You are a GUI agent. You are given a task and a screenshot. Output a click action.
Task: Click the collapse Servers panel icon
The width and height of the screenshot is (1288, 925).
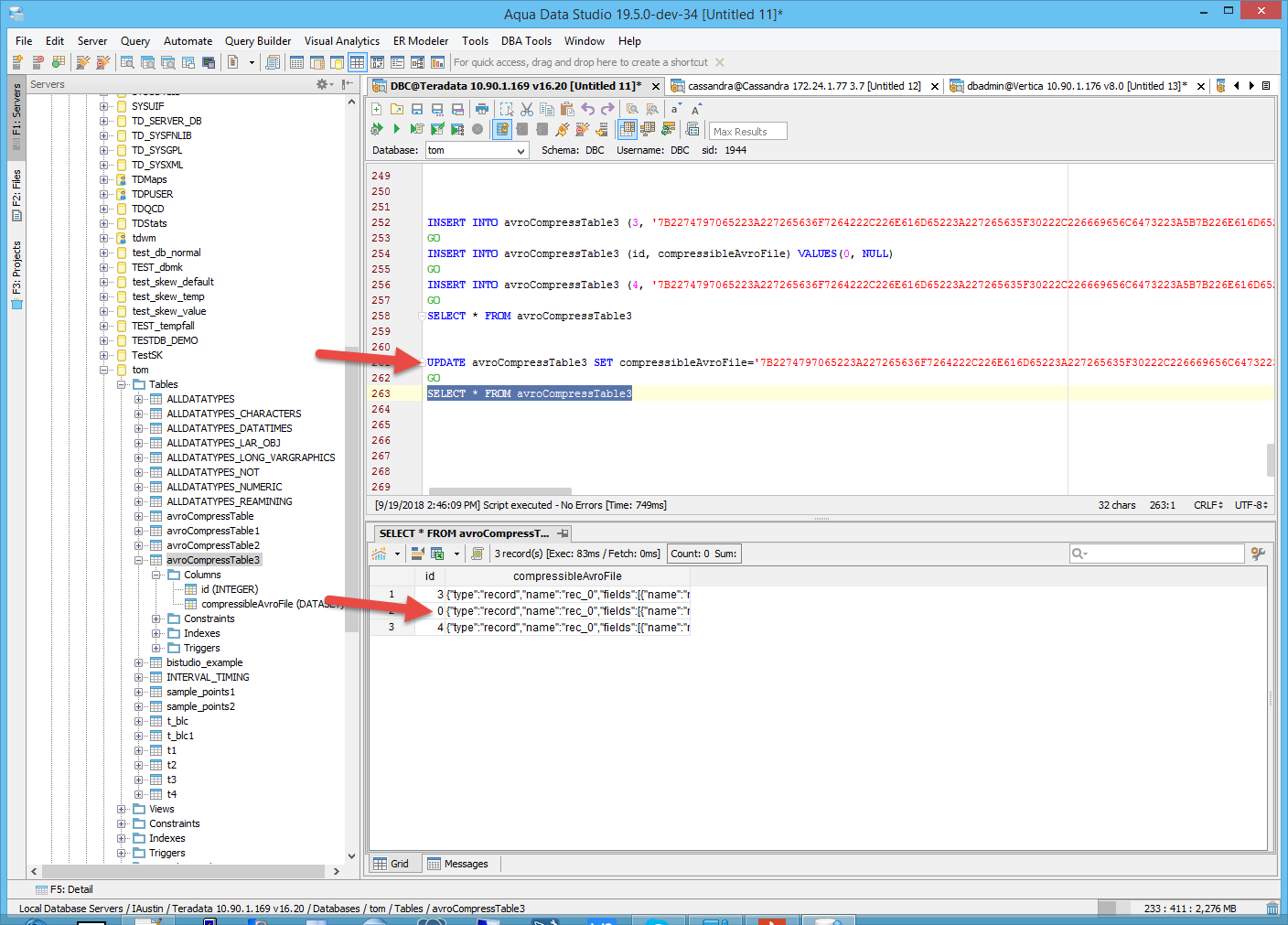348,84
